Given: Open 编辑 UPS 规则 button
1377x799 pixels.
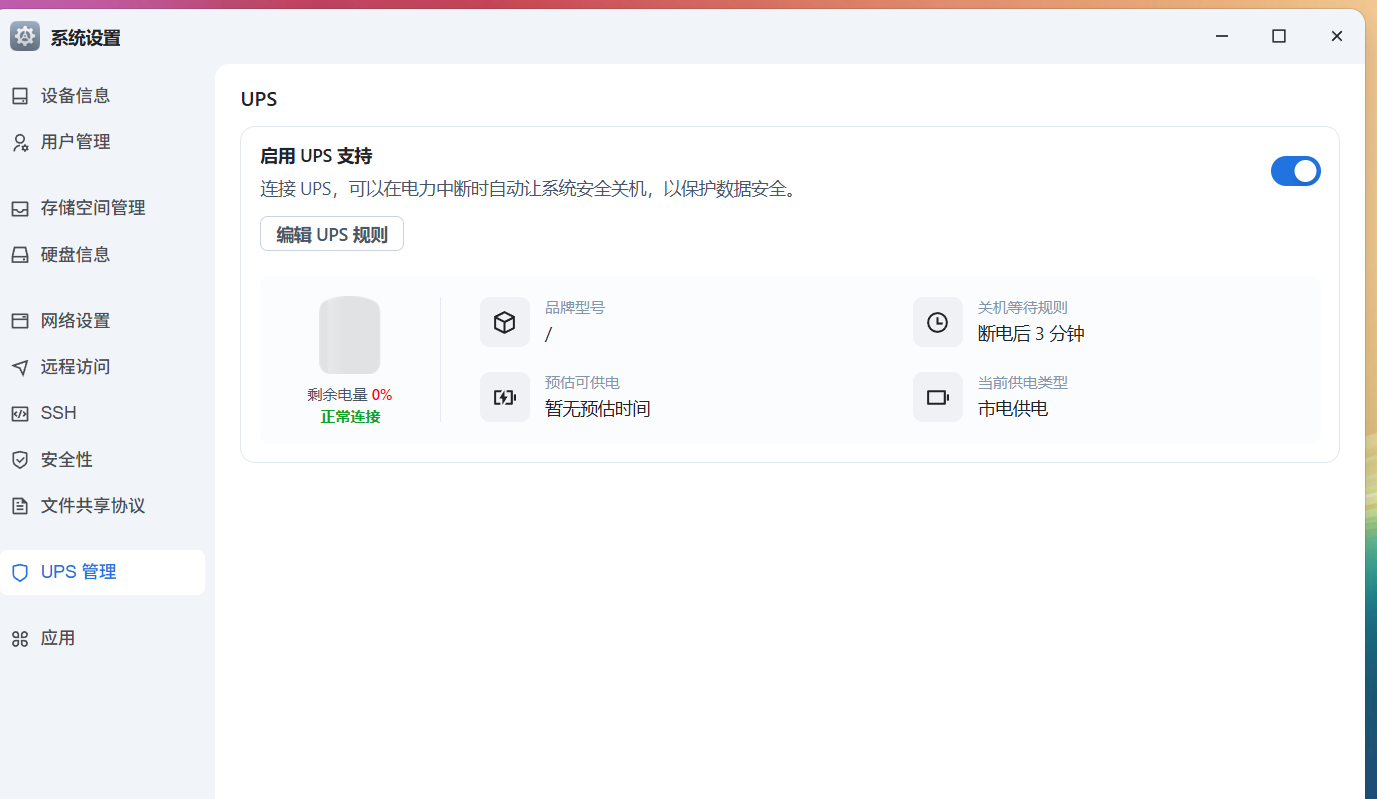Looking at the screenshot, I should pyautogui.click(x=332, y=234).
